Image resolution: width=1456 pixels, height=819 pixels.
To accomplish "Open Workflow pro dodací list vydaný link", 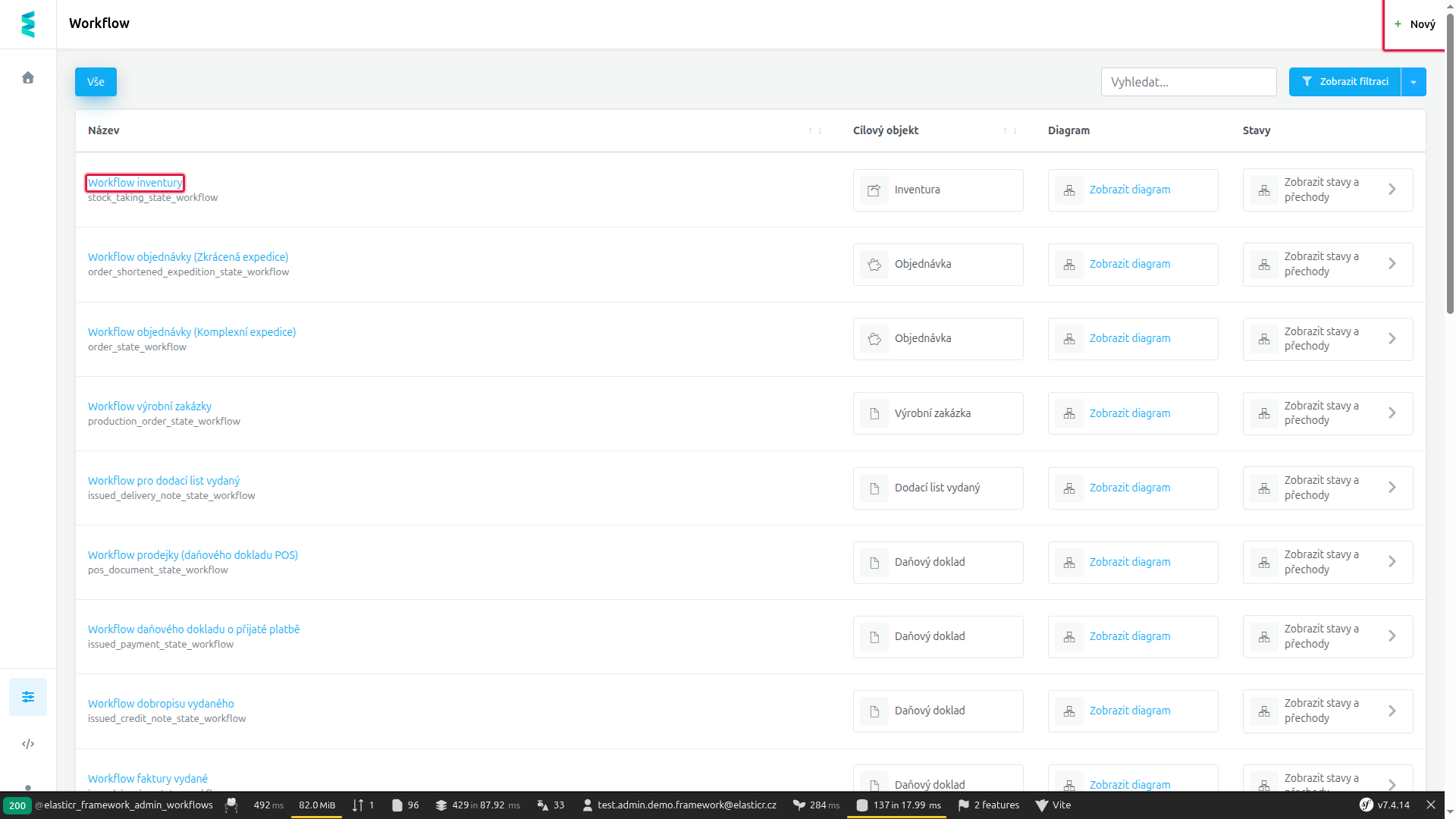I will (164, 481).
